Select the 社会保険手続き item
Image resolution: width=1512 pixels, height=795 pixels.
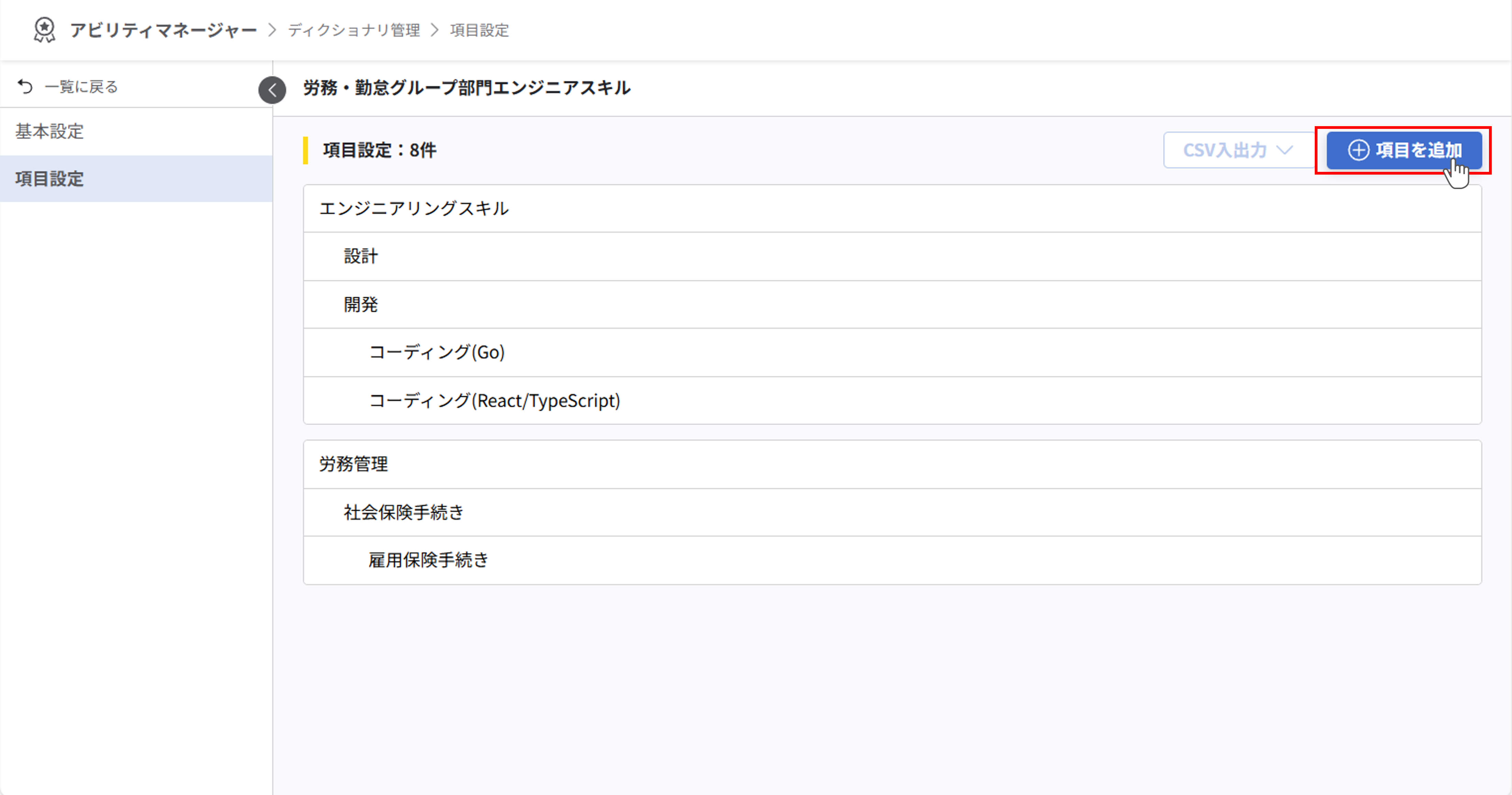point(403,512)
